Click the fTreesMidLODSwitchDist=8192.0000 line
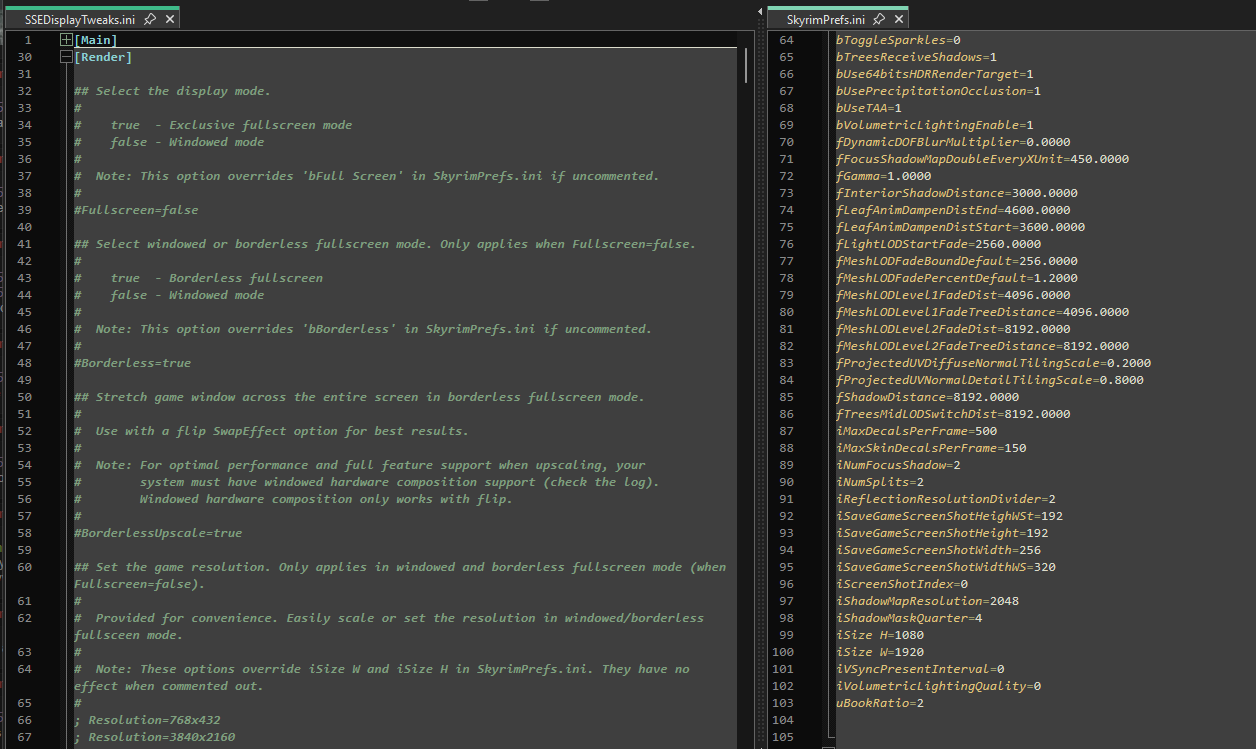Screen dimensions: 1256x749 click(953, 414)
